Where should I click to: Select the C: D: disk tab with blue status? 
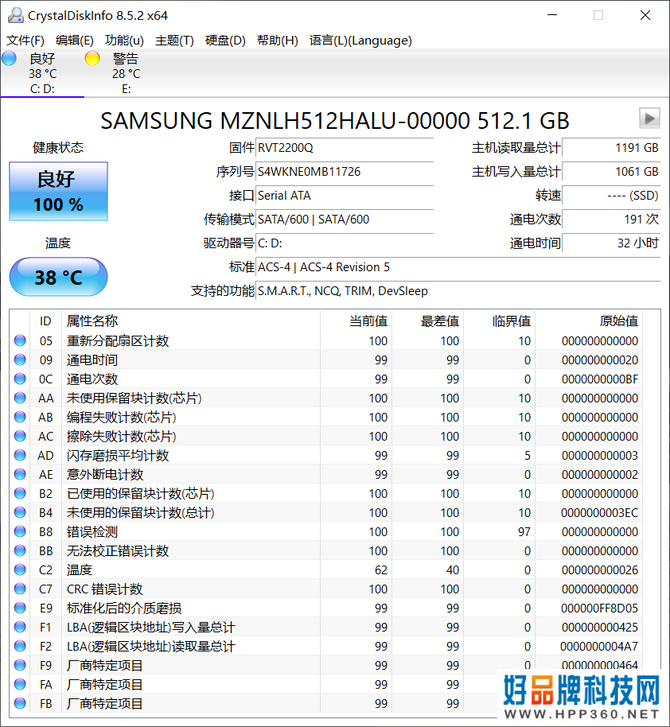coord(42,73)
